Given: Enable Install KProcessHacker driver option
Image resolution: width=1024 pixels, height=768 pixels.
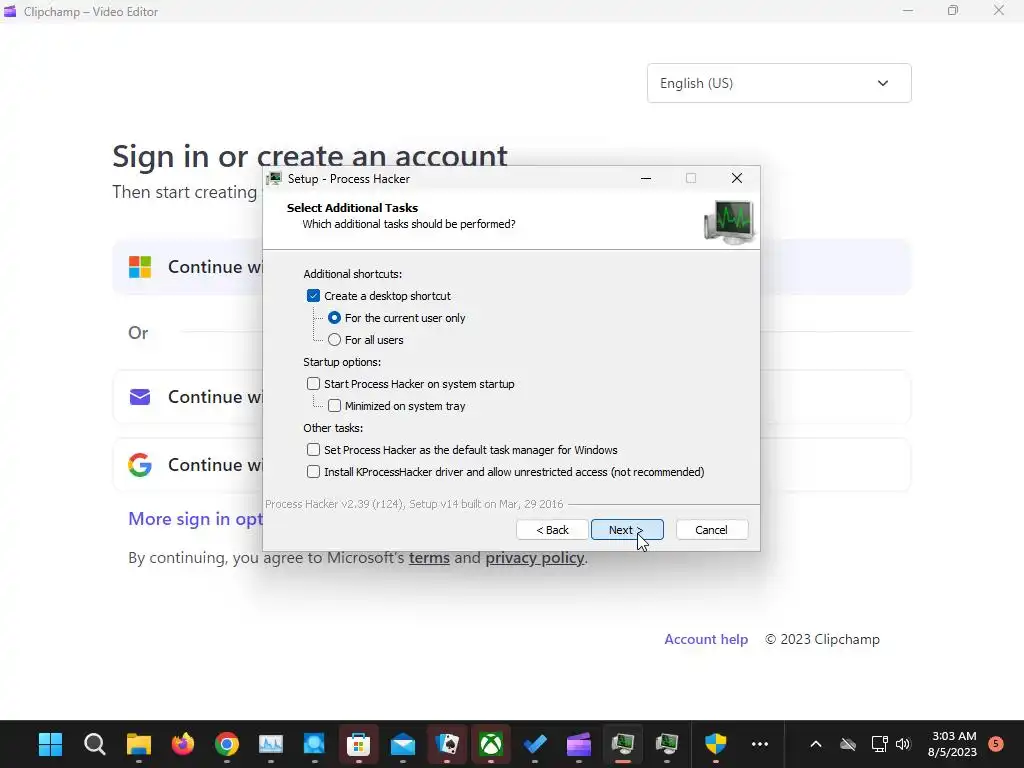Looking at the screenshot, I should [x=313, y=472].
